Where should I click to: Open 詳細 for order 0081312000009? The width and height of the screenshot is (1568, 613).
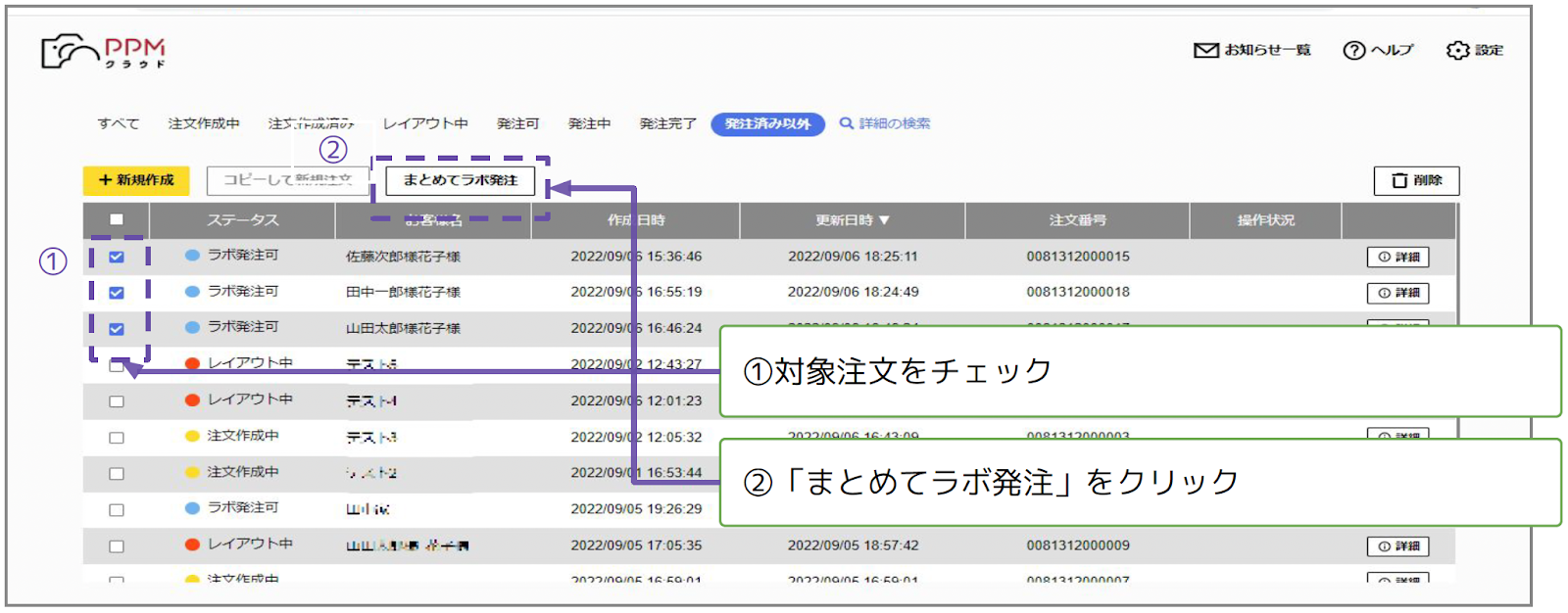(1398, 546)
